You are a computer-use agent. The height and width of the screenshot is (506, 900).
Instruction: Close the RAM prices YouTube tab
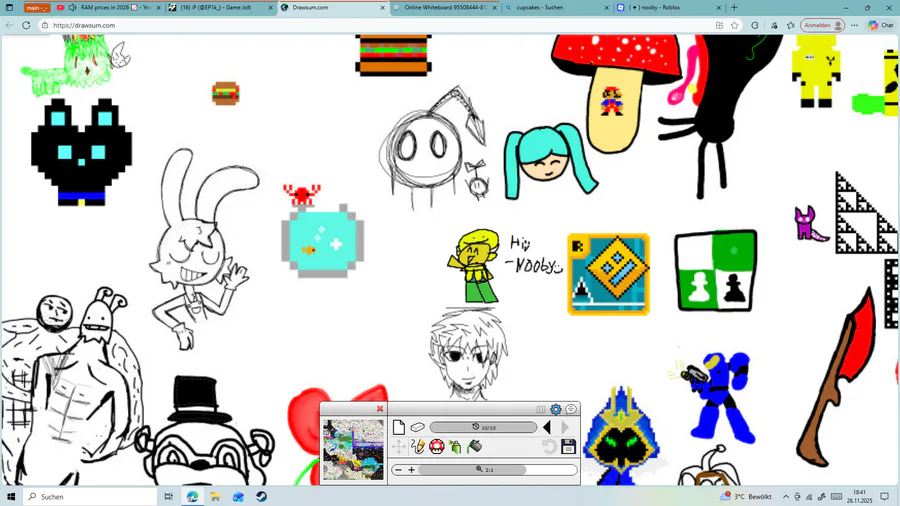click(x=159, y=7)
